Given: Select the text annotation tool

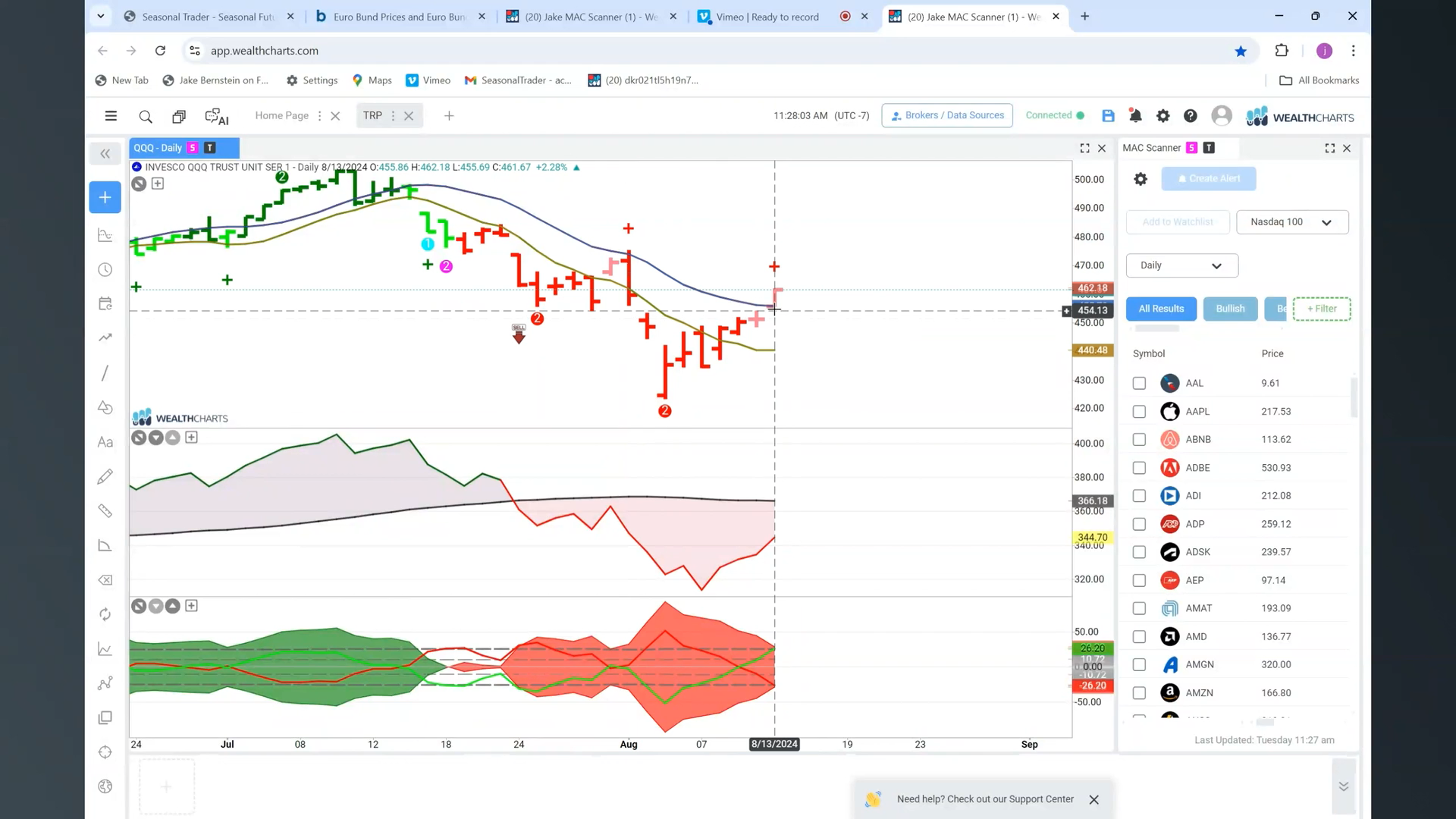Looking at the screenshot, I should [105, 442].
